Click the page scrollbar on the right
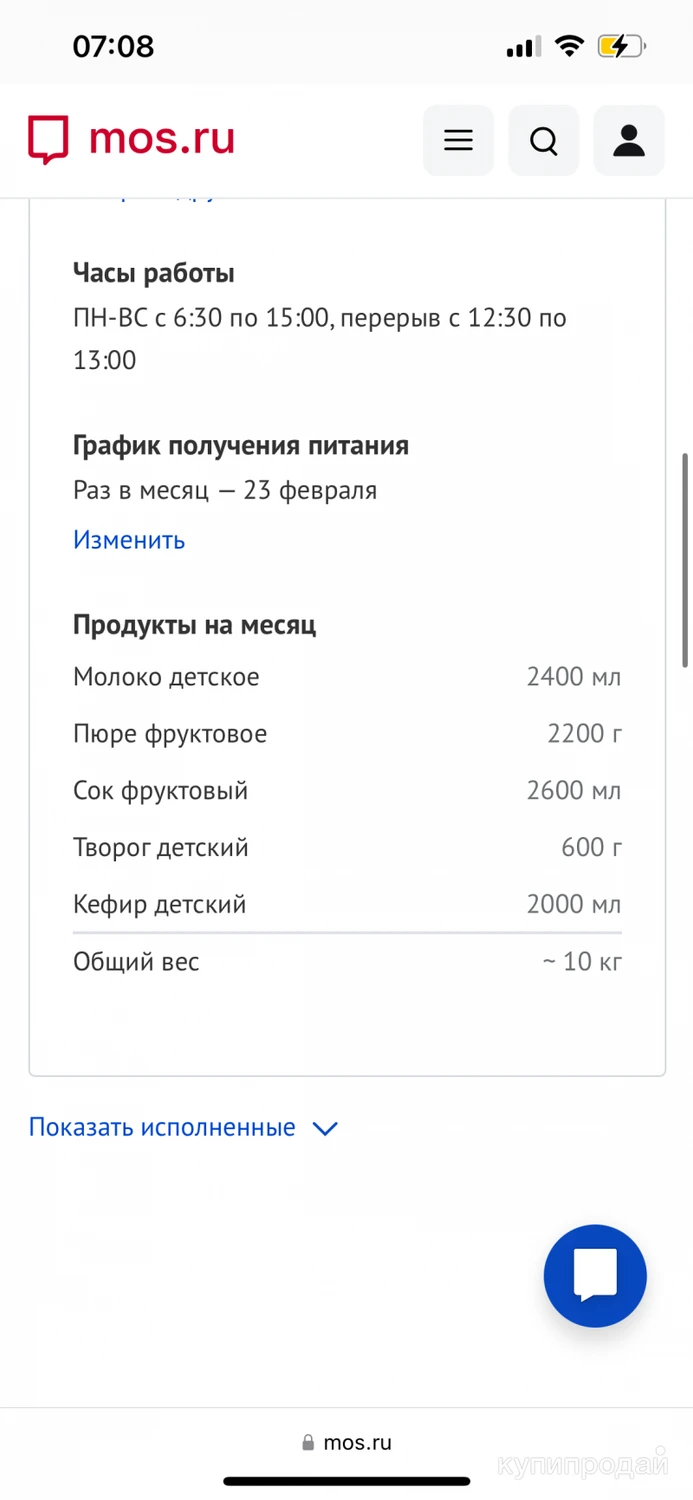This screenshot has height=1500, width=693. [685, 560]
